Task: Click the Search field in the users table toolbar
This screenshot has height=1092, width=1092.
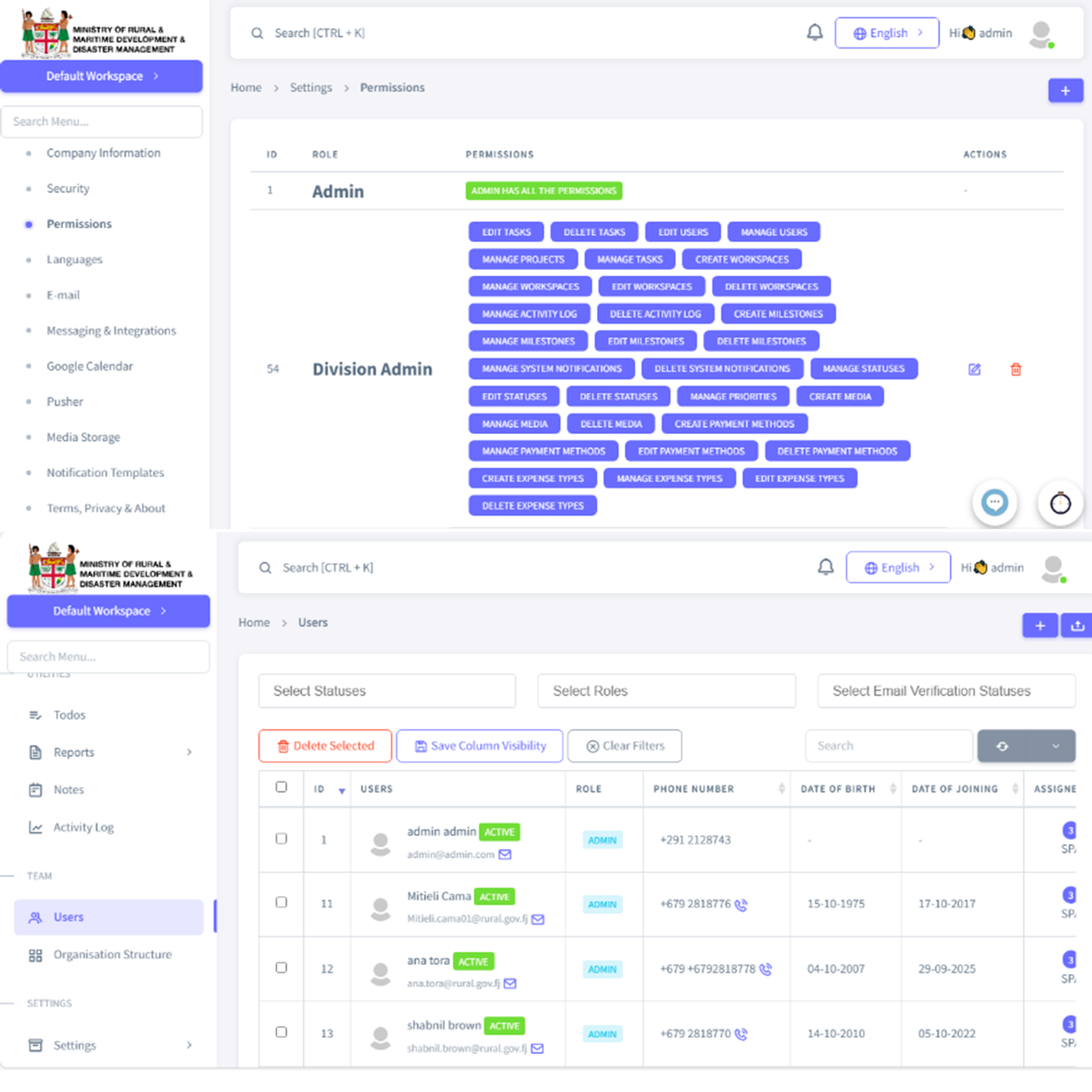Action: (889, 746)
